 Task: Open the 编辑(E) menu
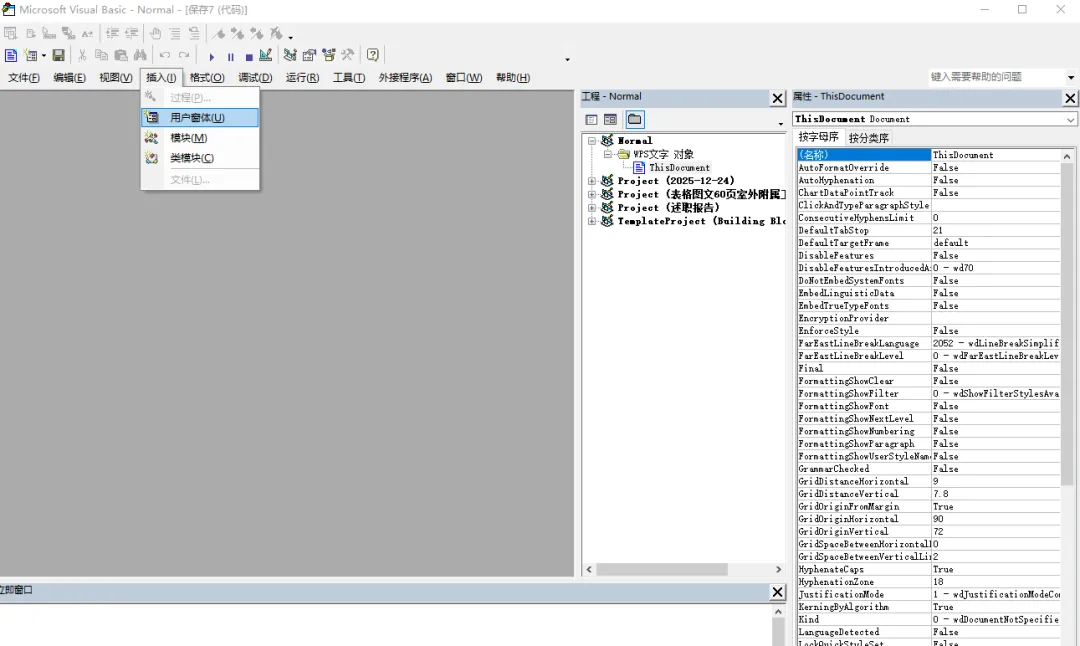[70, 78]
